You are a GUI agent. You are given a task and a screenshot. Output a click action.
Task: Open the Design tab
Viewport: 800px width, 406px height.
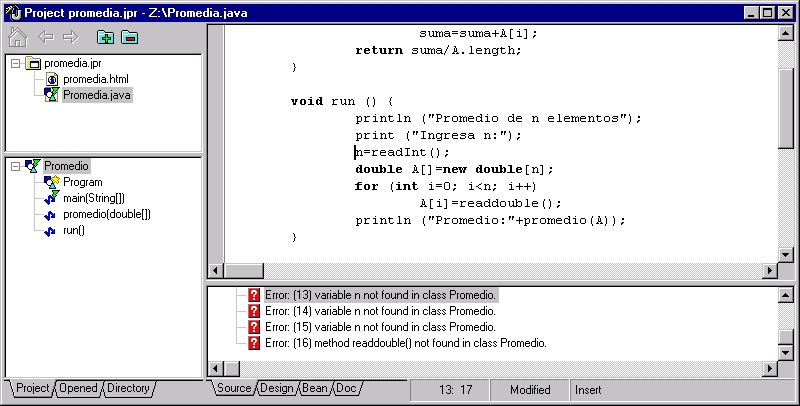276,388
